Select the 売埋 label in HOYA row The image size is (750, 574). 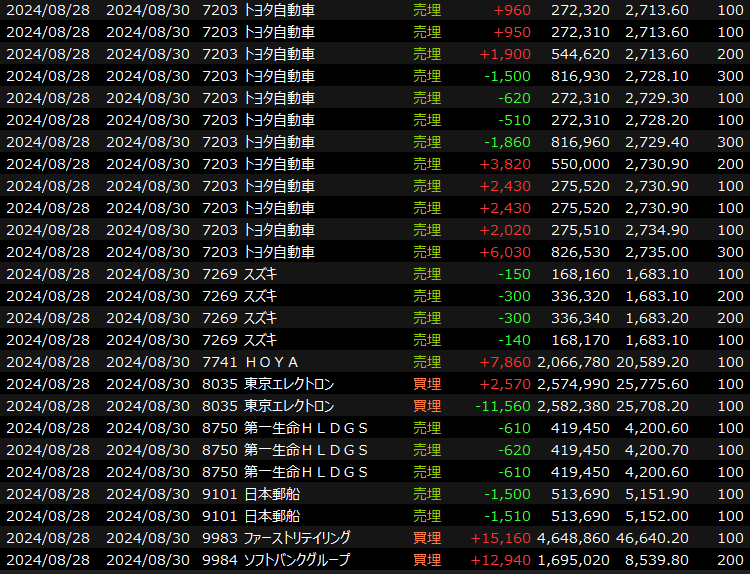427,362
